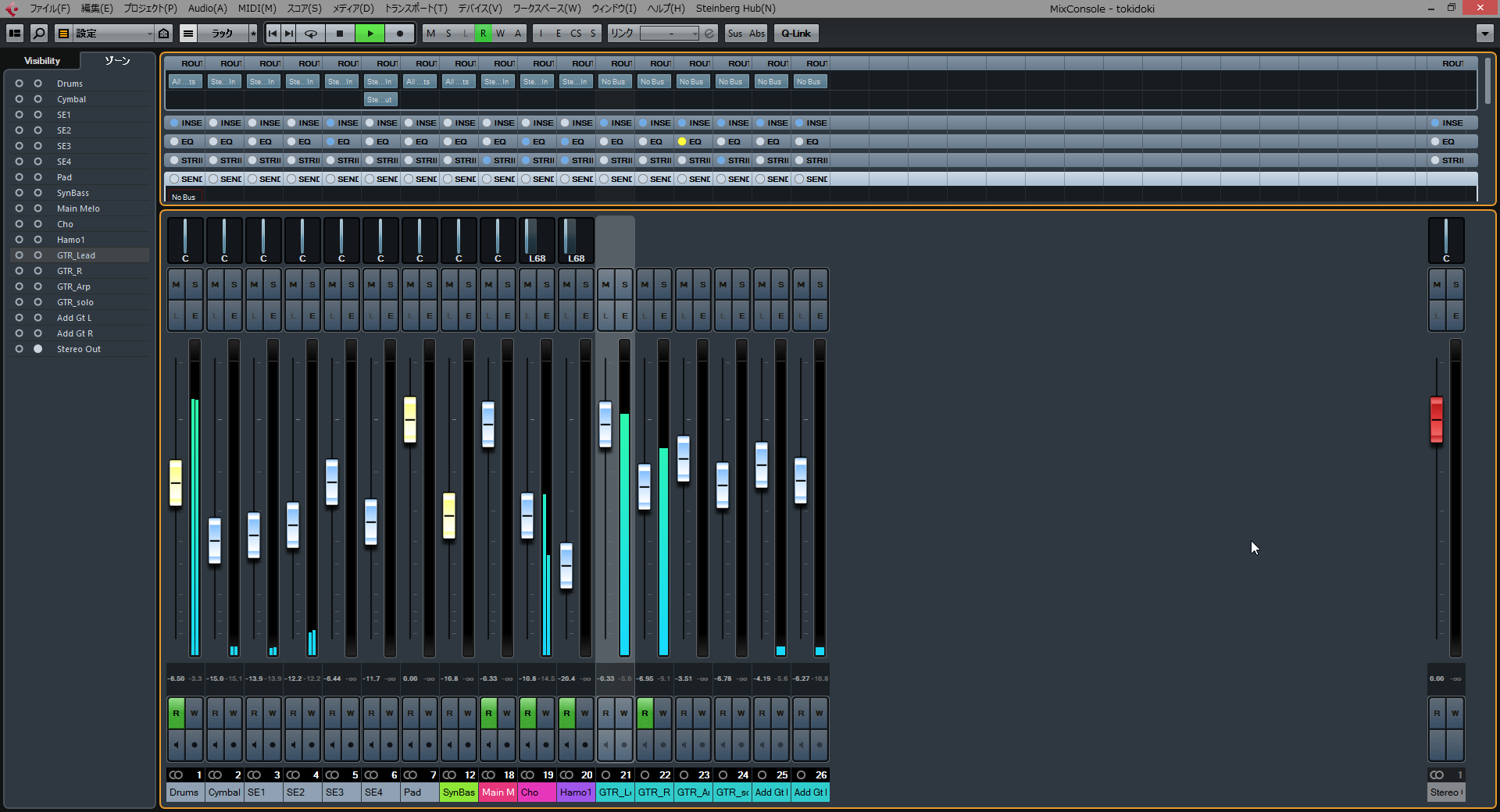
Task: Open the MIDI(M) menu
Action: (257, 9)
